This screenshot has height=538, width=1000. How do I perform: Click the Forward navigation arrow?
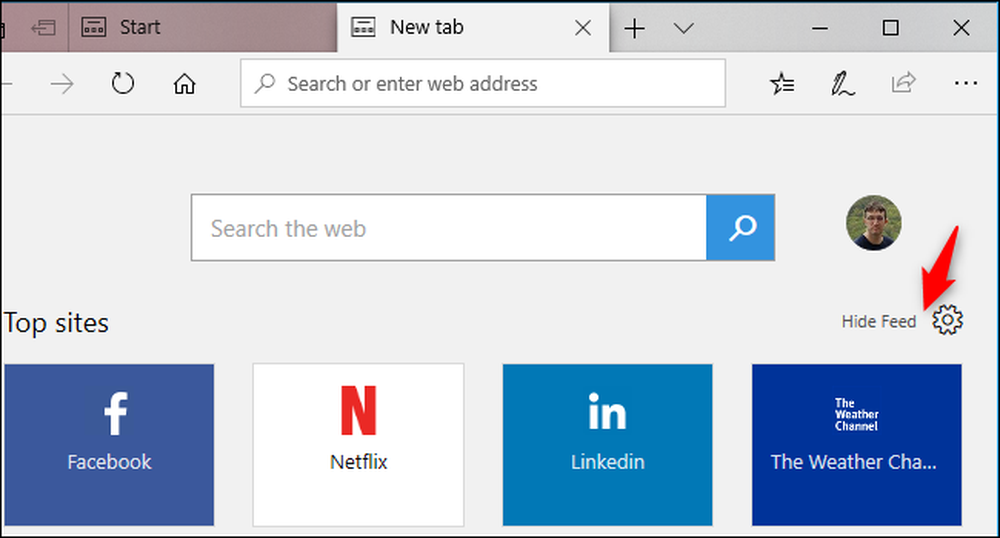click(62, 84)
